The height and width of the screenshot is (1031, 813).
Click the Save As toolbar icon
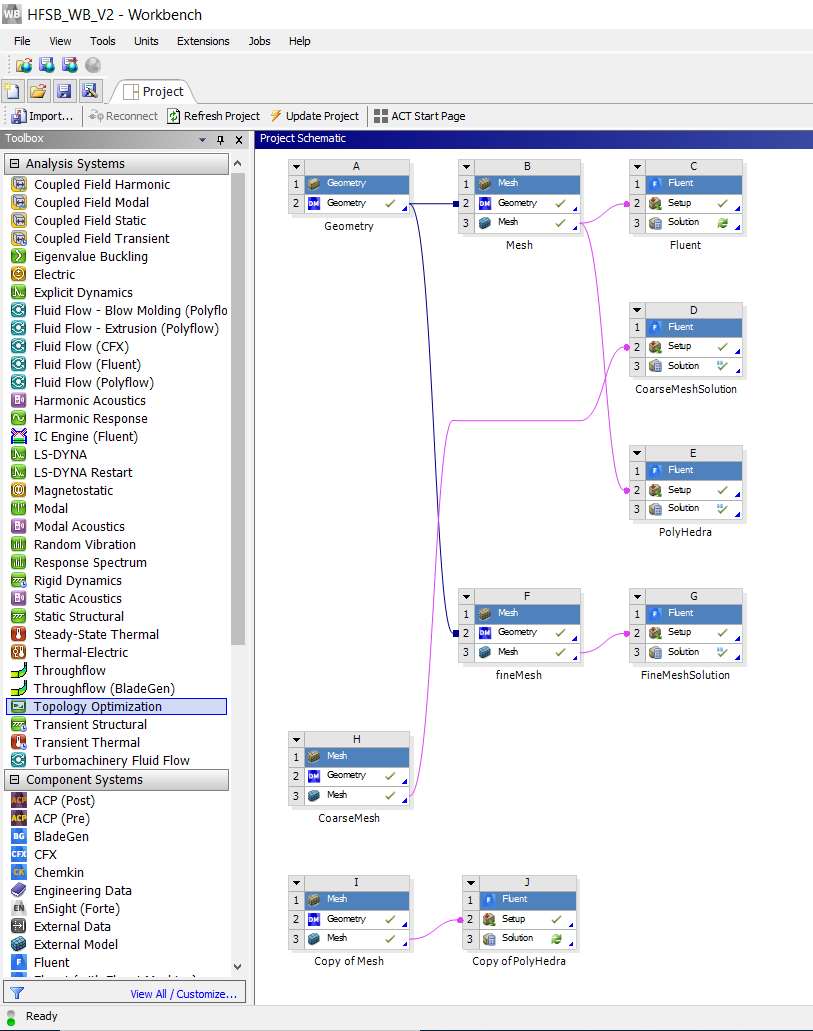tap(89, 91)
